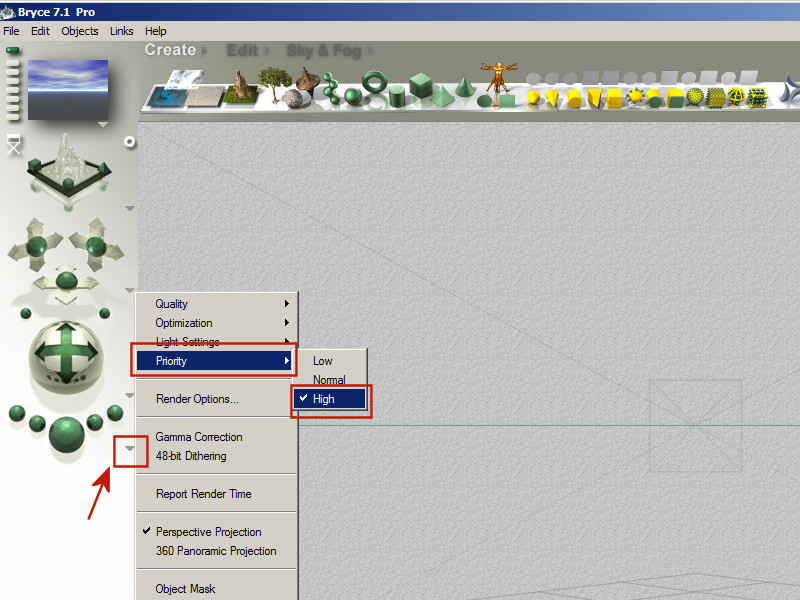This screenshot has width=800, height=600.
Task: Open the trackball options triangle
Action: click(x=130, y=395)
